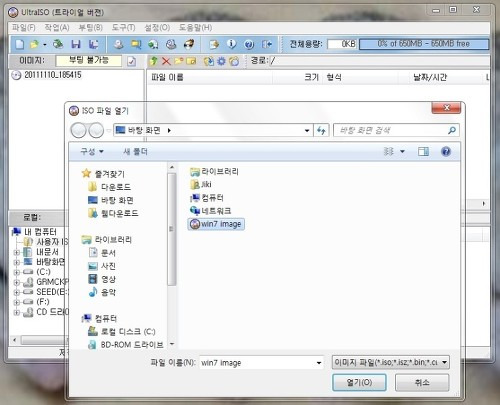
Task: Click the 바탕 화면 검색 search box
Action: point(396,130)
